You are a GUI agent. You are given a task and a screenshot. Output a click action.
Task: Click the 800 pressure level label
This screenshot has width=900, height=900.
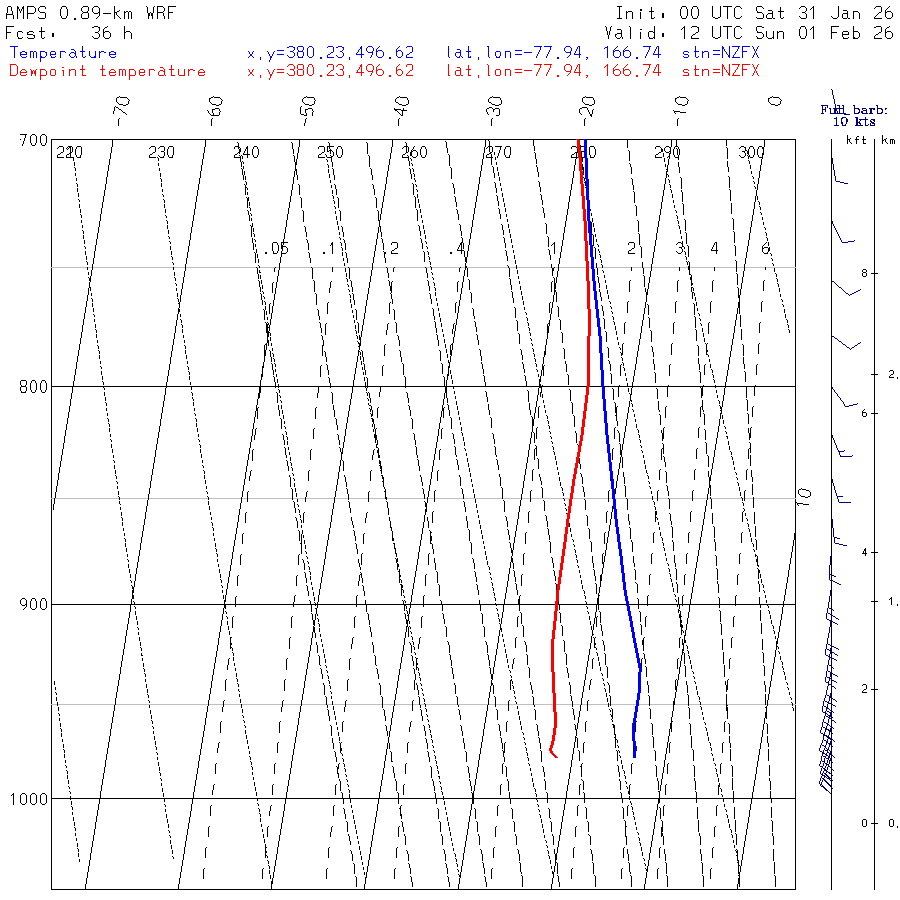coord(33,386)
